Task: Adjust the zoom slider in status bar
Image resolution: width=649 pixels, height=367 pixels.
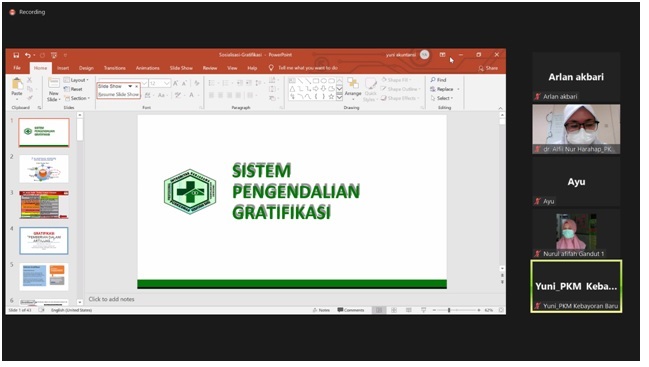Action: point(449,310)
